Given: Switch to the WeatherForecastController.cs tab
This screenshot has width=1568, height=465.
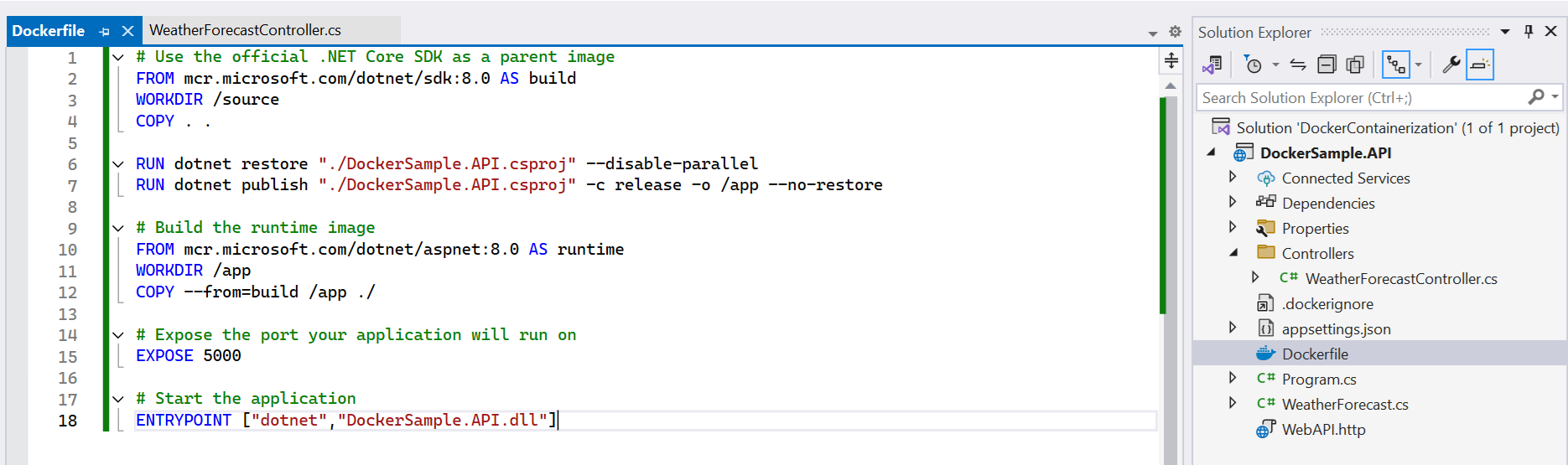Looking at the screenshot, I should (245, 30).
